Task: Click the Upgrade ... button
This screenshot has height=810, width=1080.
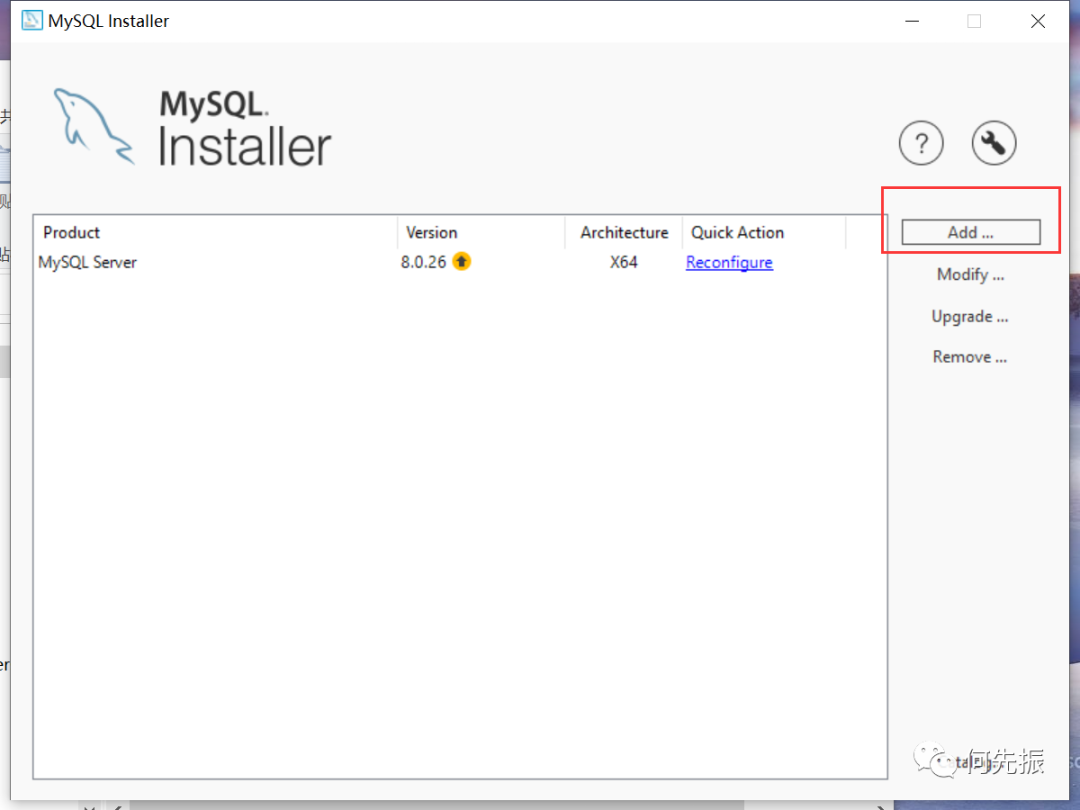Action: tap(970, 316)
